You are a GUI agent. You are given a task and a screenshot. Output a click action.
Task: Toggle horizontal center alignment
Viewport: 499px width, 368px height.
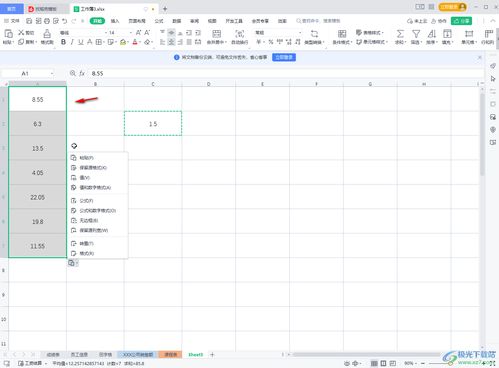pyautogui.click(x=171, y=42)
